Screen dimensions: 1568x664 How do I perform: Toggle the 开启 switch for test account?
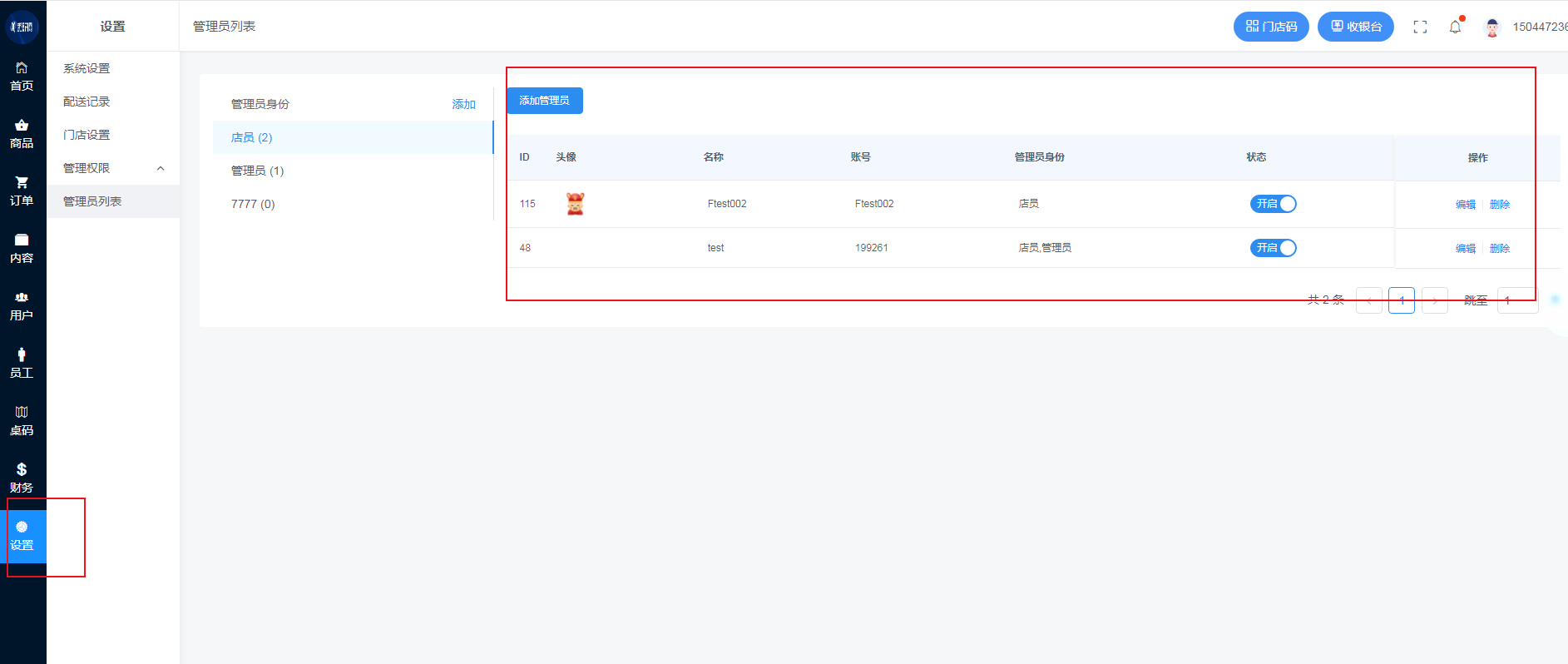pyautogui.click(x=1274, y=248)
